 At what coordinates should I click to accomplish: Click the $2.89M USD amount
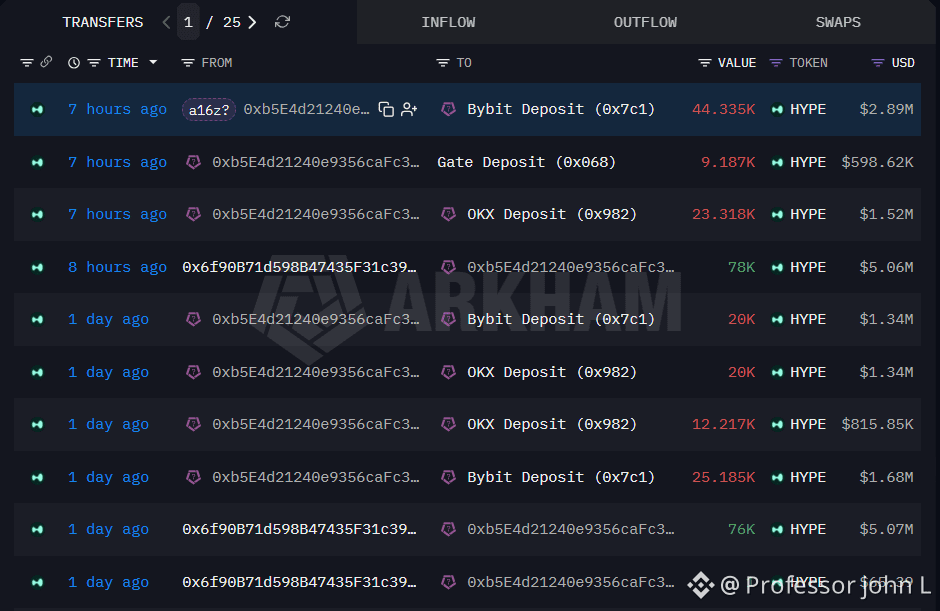coord(886,109)
